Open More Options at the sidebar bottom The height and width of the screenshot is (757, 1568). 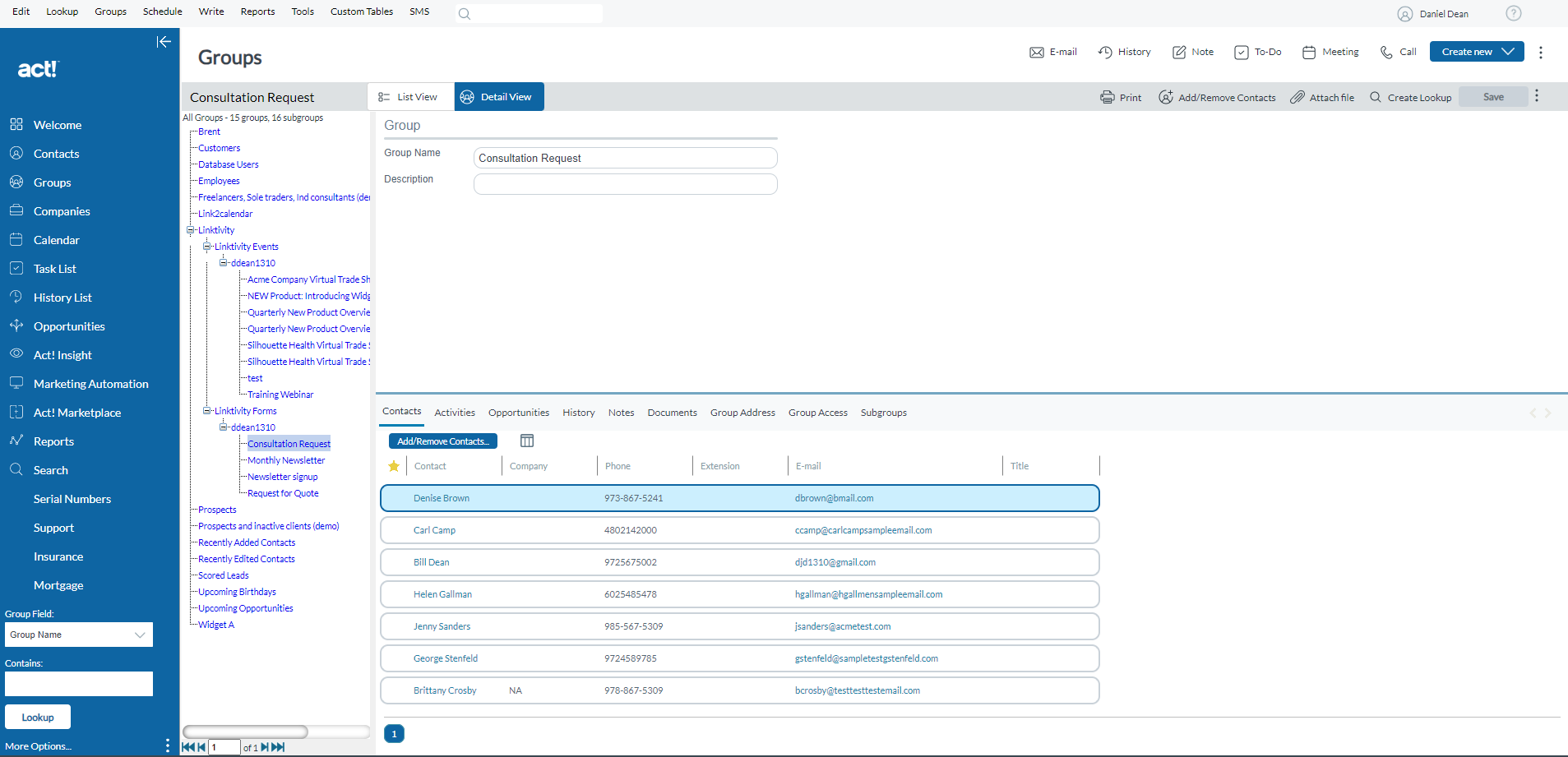point(38,745)
